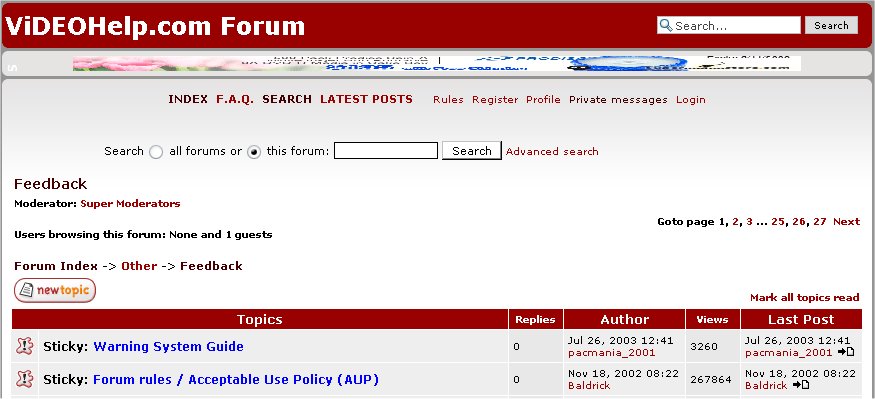
Task: Open the Rules link
Action: click(x=448, y=100)
